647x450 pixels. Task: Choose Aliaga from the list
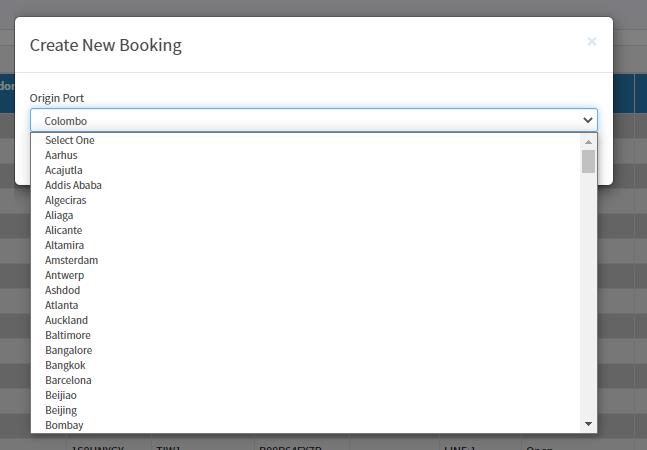click(306, 215)
